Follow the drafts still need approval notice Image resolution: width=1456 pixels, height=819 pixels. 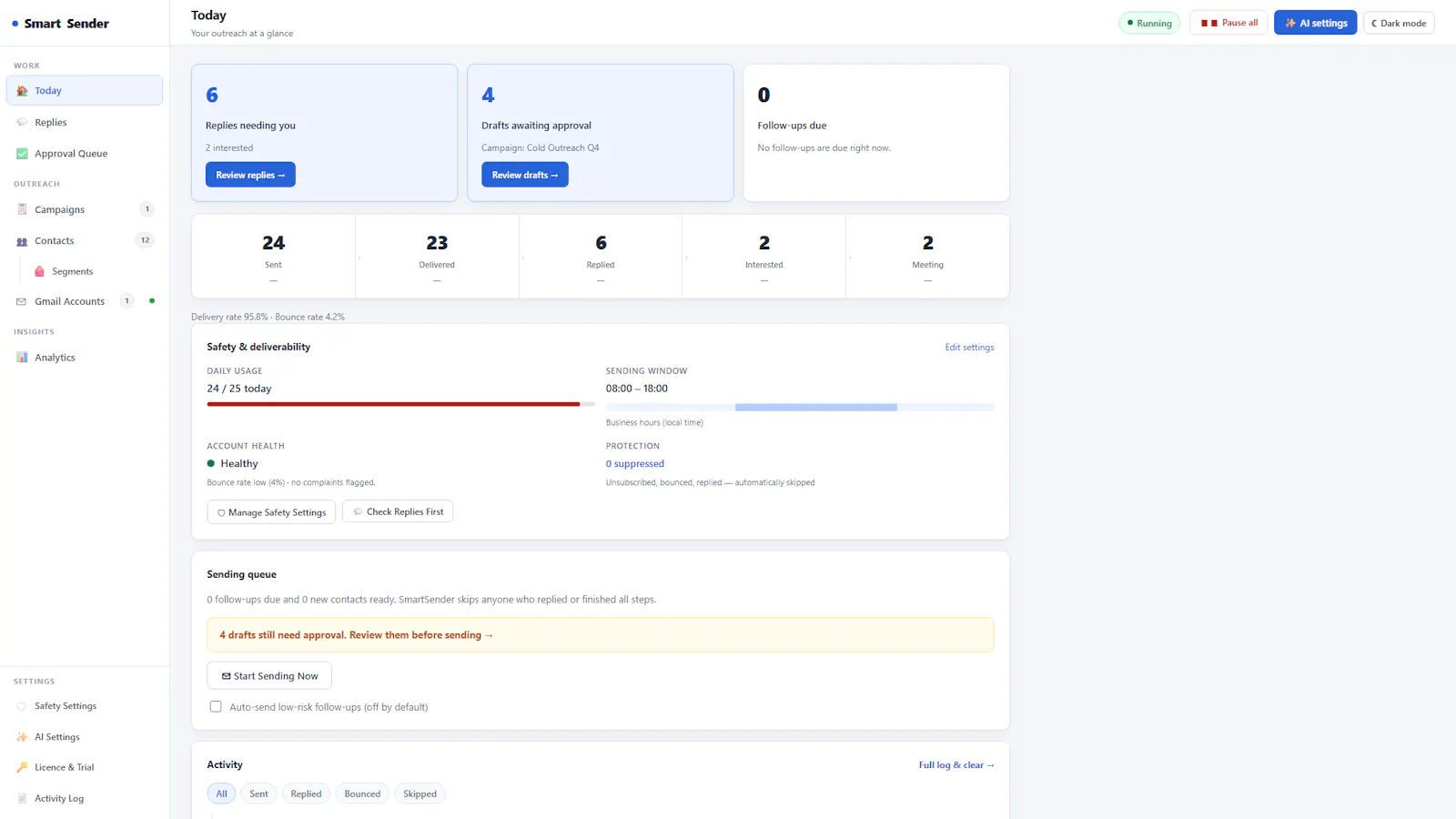[x=601, y=635]
